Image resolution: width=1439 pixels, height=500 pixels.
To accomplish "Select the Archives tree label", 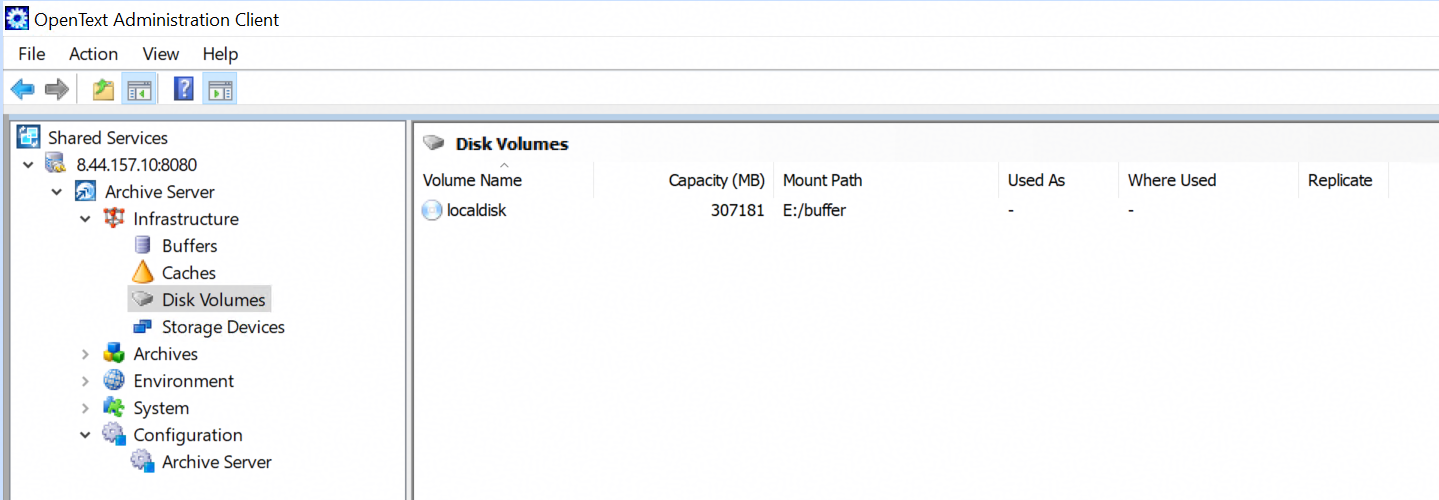I will tap(166, 354).
